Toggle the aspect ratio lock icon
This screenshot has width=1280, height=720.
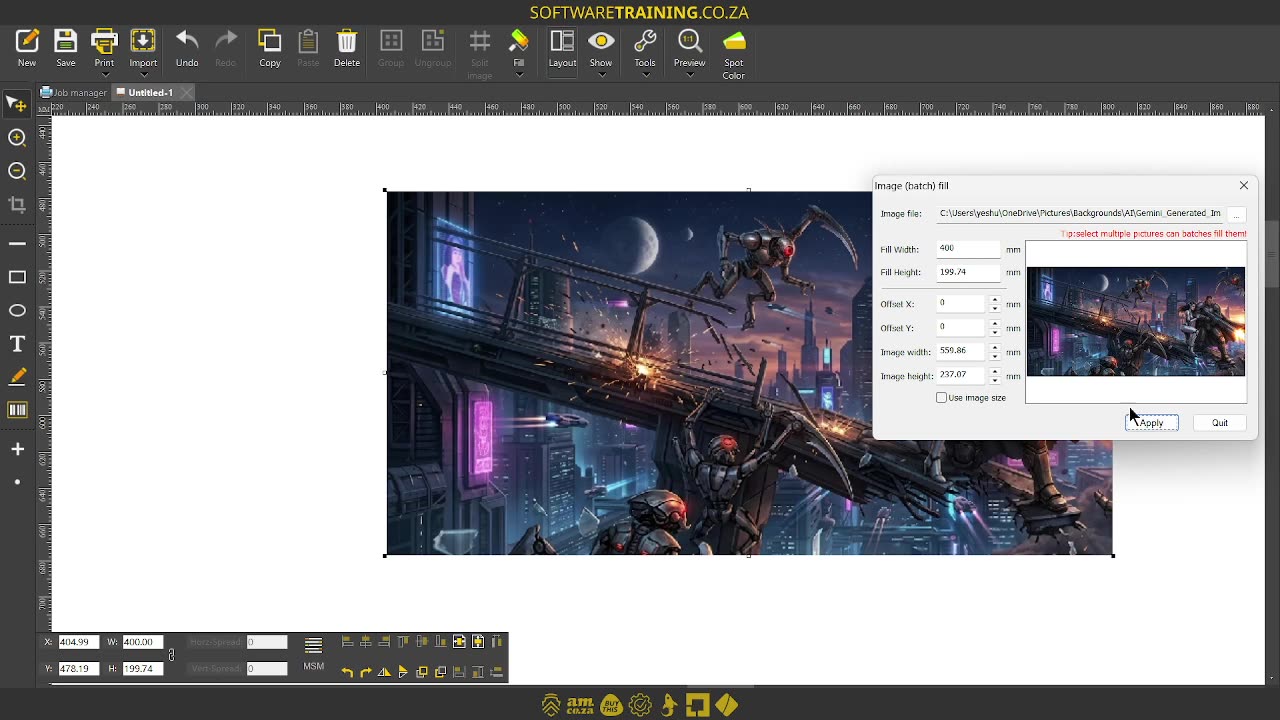[171, 655]
